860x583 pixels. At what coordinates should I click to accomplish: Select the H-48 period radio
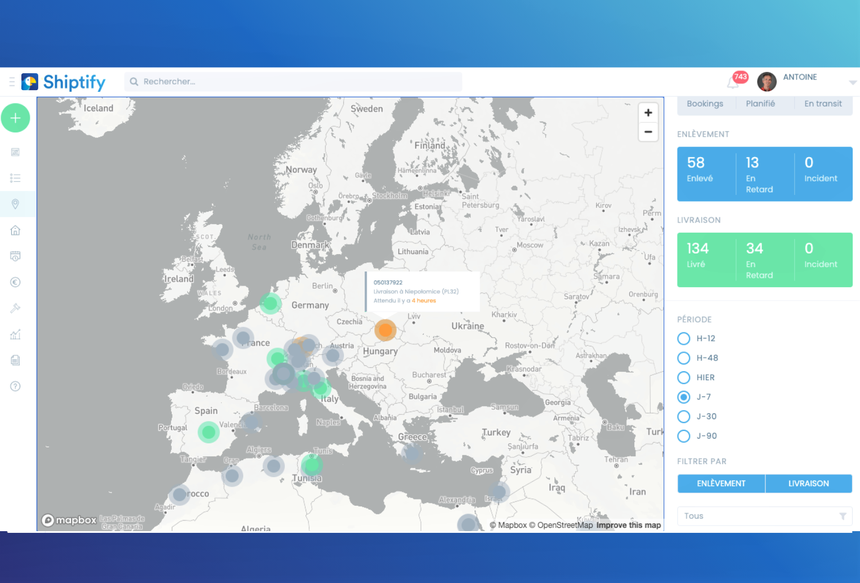tap(683, 358)
